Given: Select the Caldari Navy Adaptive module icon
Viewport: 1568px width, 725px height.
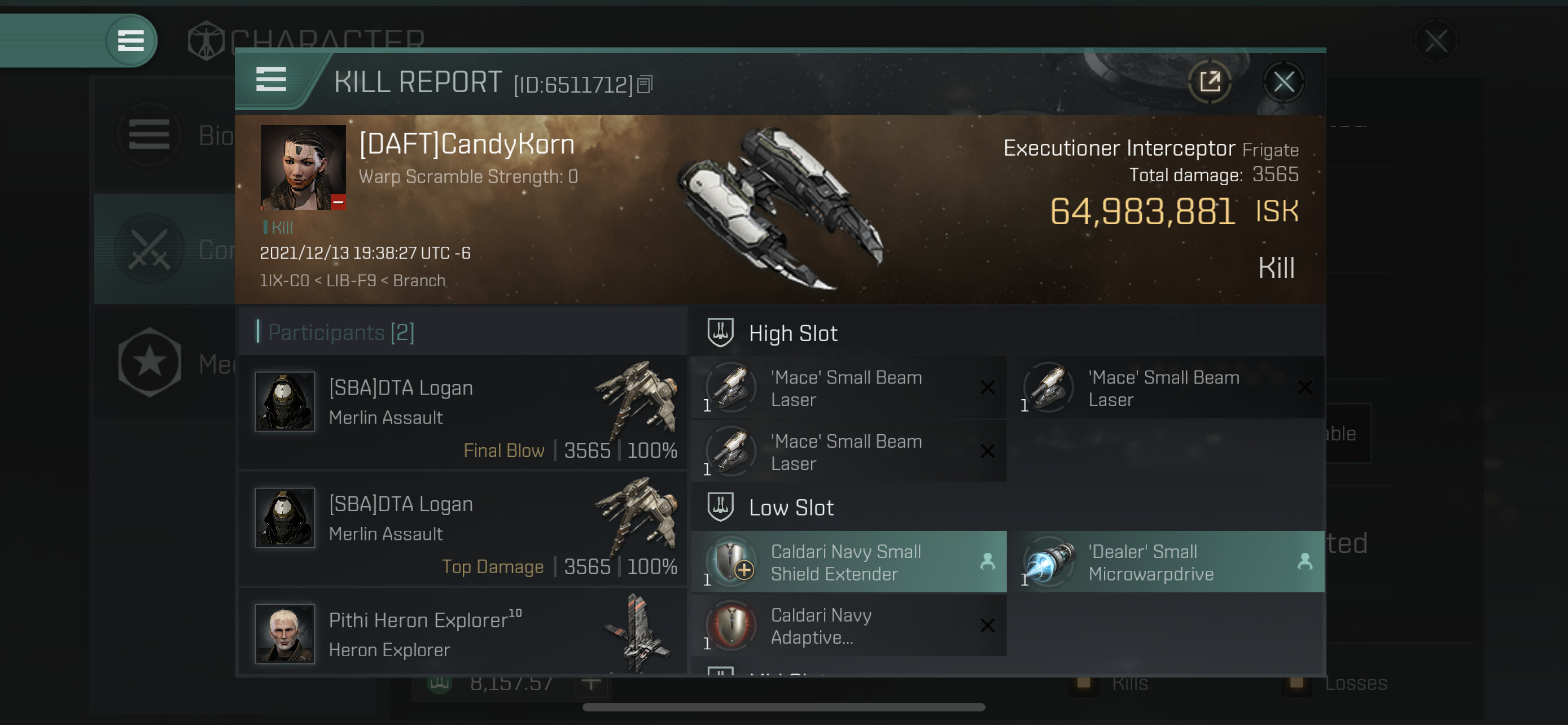Looking at the screenshot, I should [731, 625].
